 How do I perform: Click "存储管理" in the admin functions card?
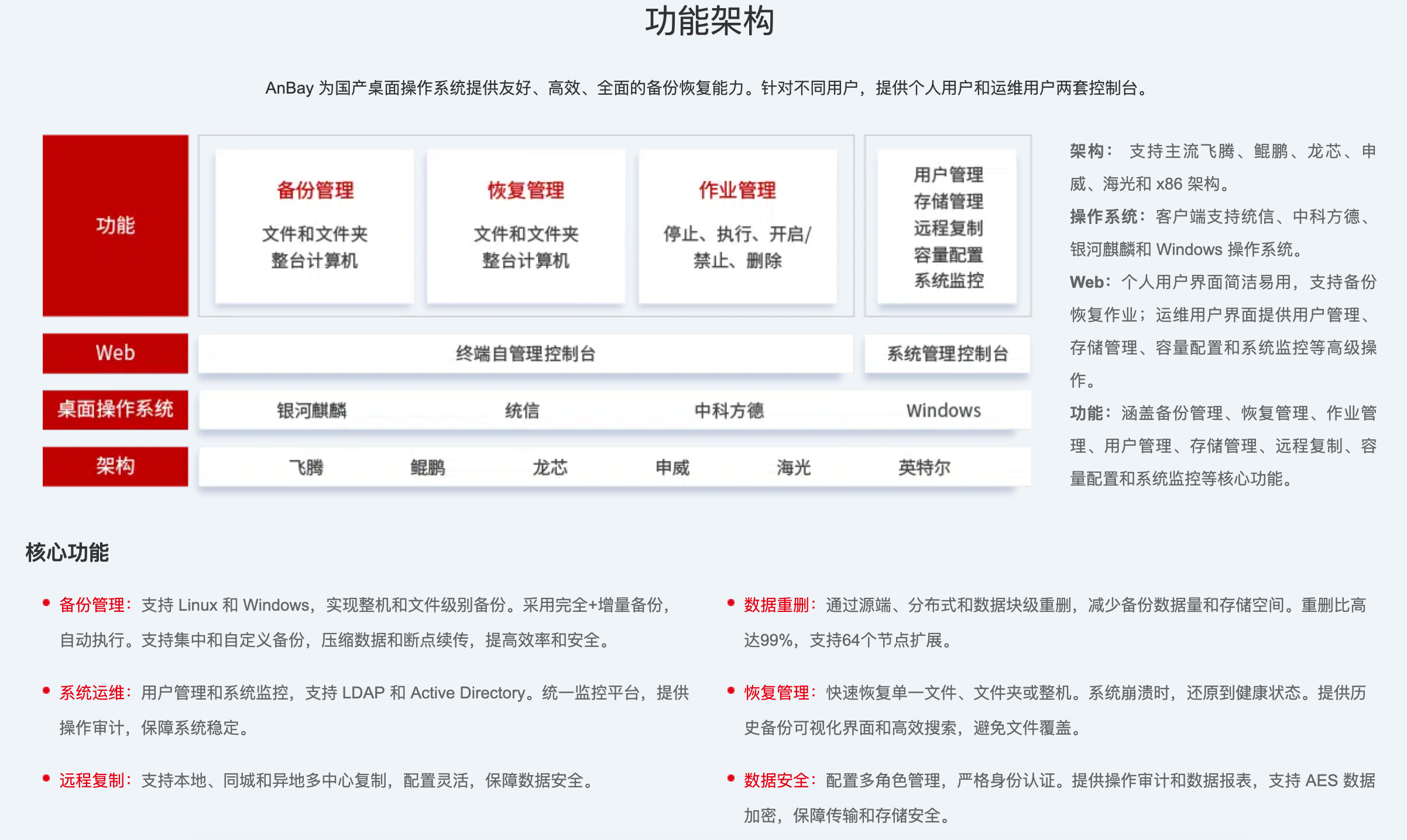click(x=948, y=201)
